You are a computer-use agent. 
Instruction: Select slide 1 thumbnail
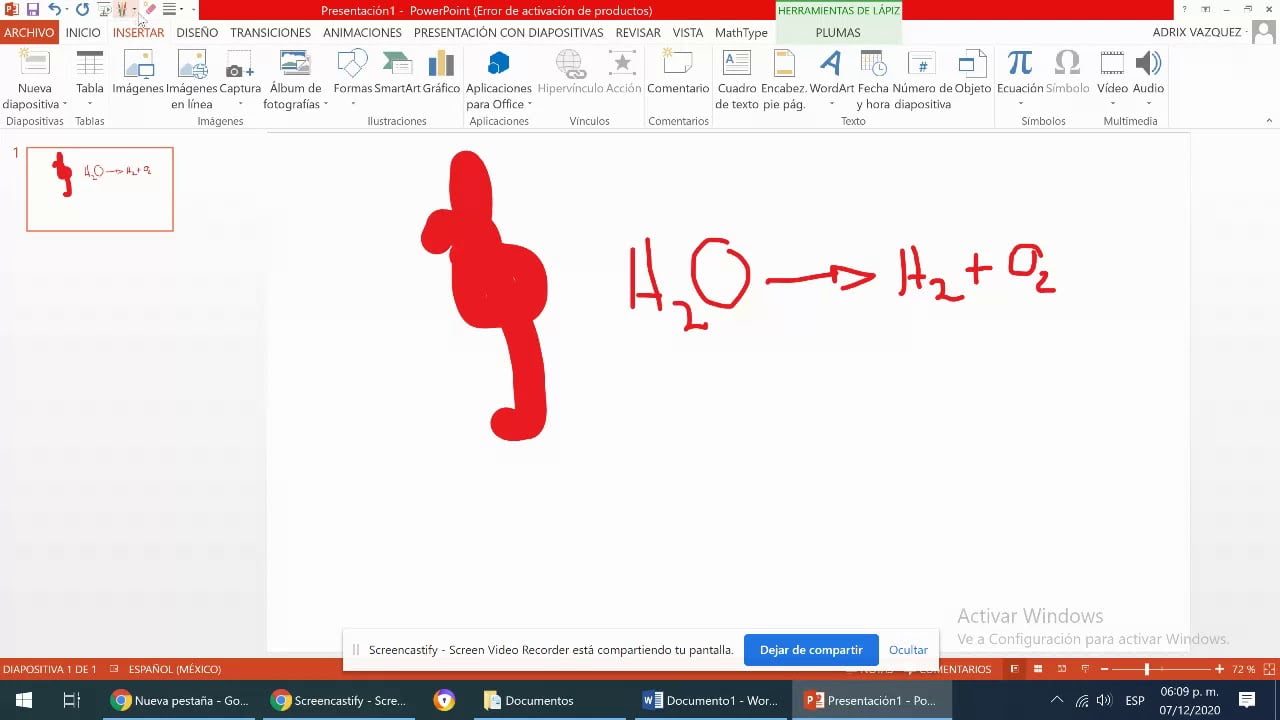(x=100, y=189)
